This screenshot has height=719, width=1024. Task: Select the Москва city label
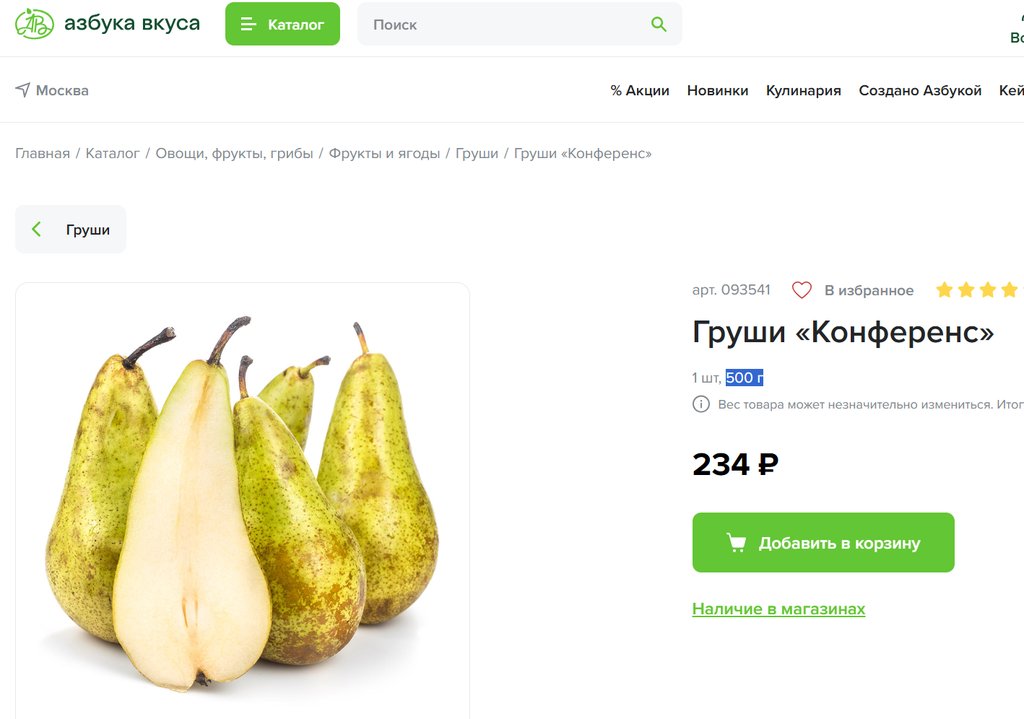(62, 91)
